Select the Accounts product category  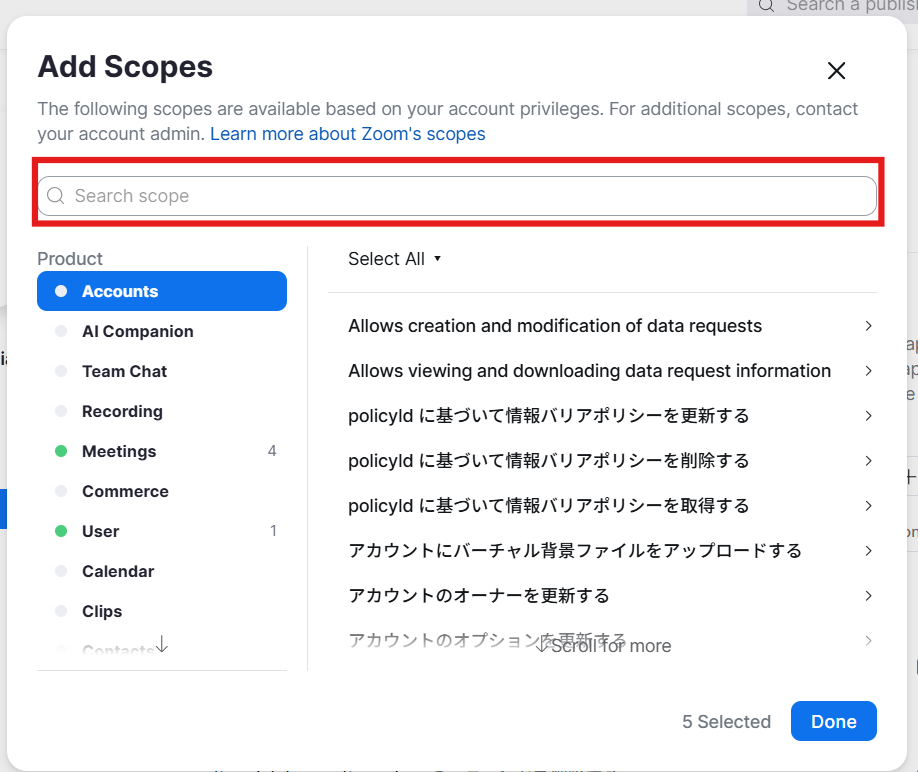161,291
